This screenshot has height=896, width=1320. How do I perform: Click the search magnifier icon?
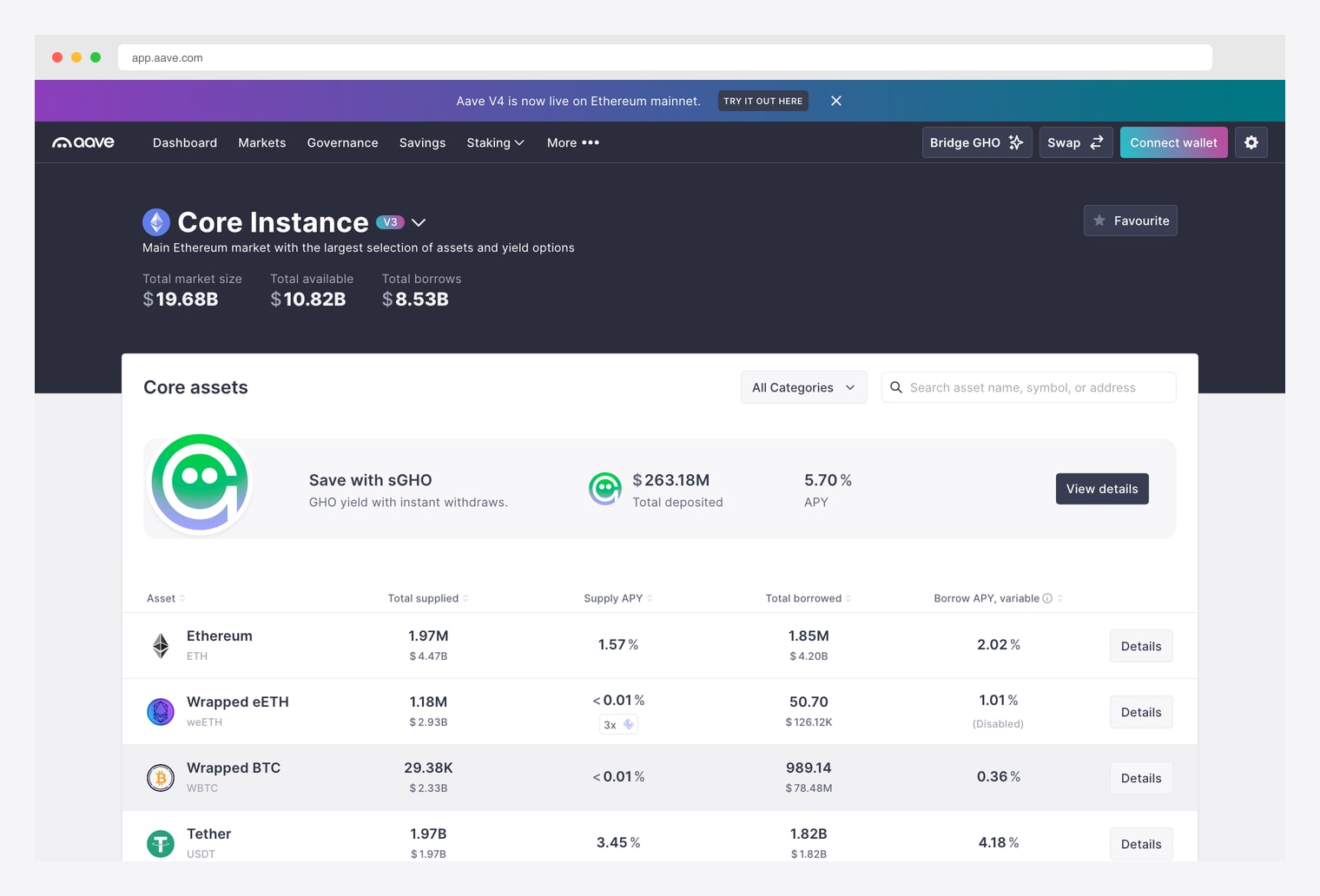(x=896, y=387)
